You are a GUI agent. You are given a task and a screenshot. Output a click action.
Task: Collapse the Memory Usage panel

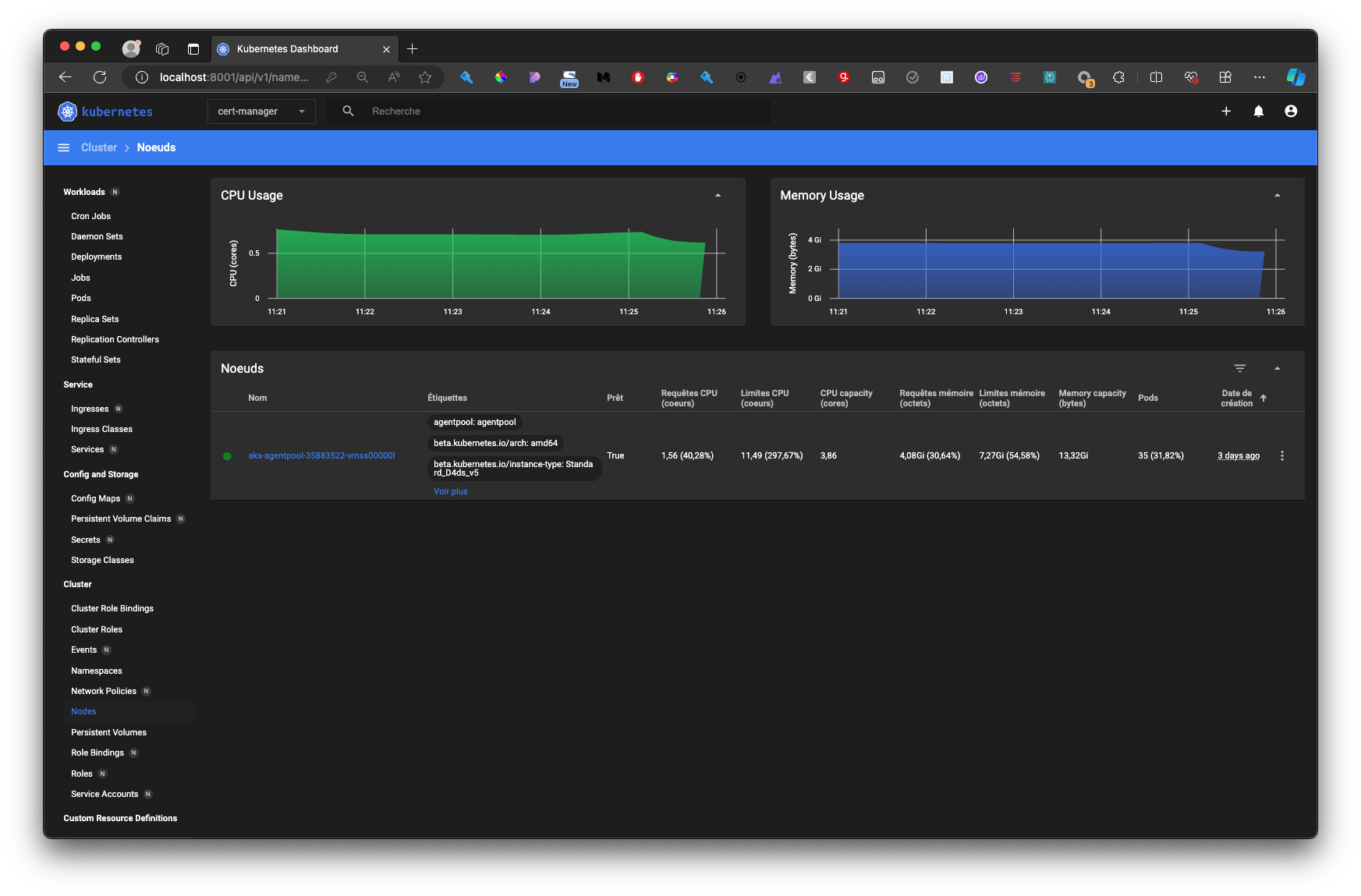tap(1277, 196)
